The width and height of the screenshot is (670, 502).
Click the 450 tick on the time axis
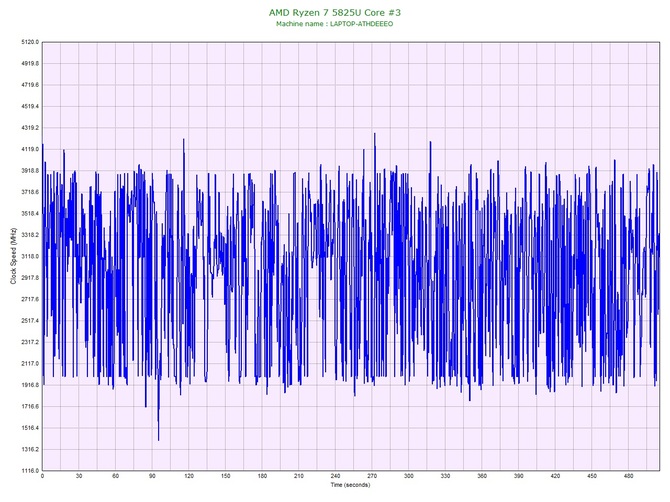592,476
